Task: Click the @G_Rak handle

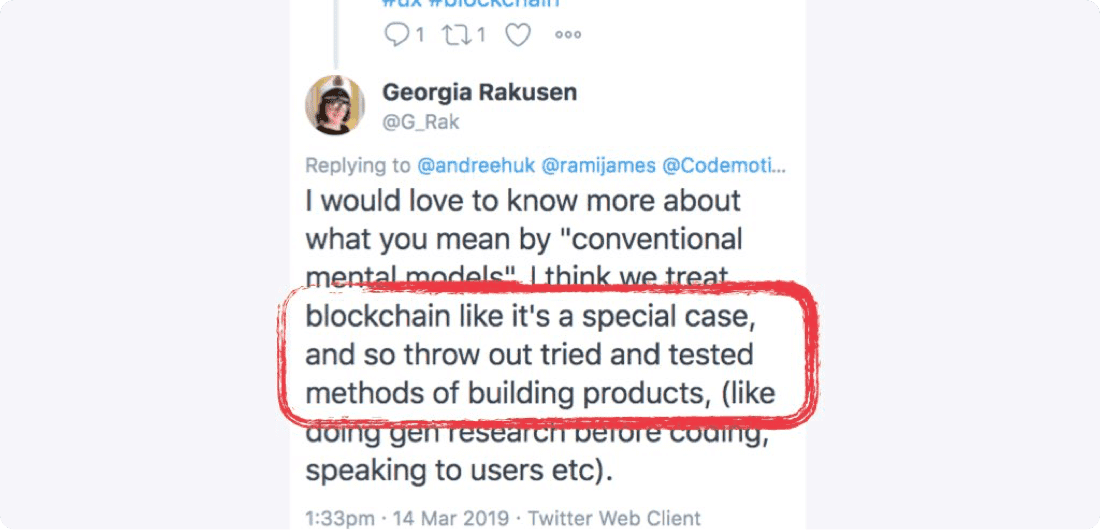Action: click(421, 122)
